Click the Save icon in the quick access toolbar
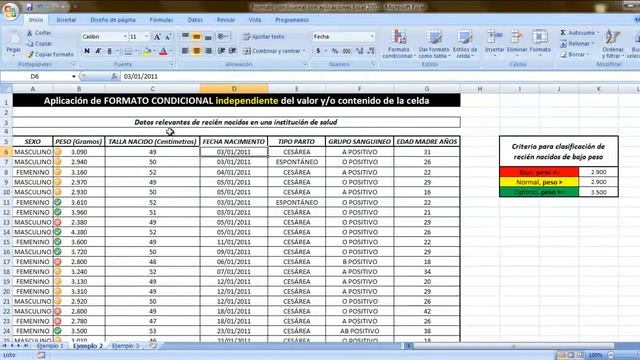 [x=29, y=7]
